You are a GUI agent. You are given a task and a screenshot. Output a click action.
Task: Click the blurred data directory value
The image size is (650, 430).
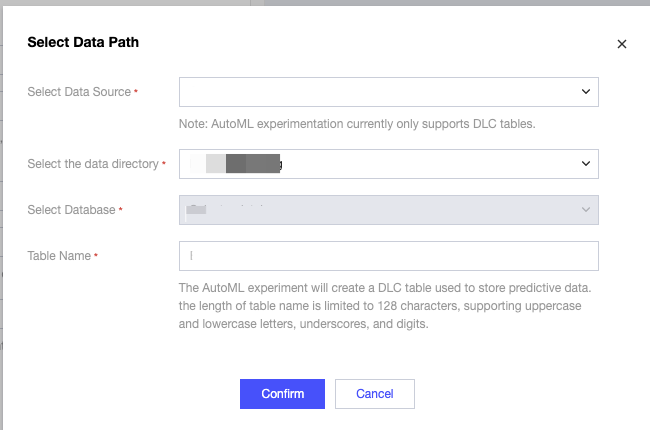pyautogui.click(x=238, y=163)
